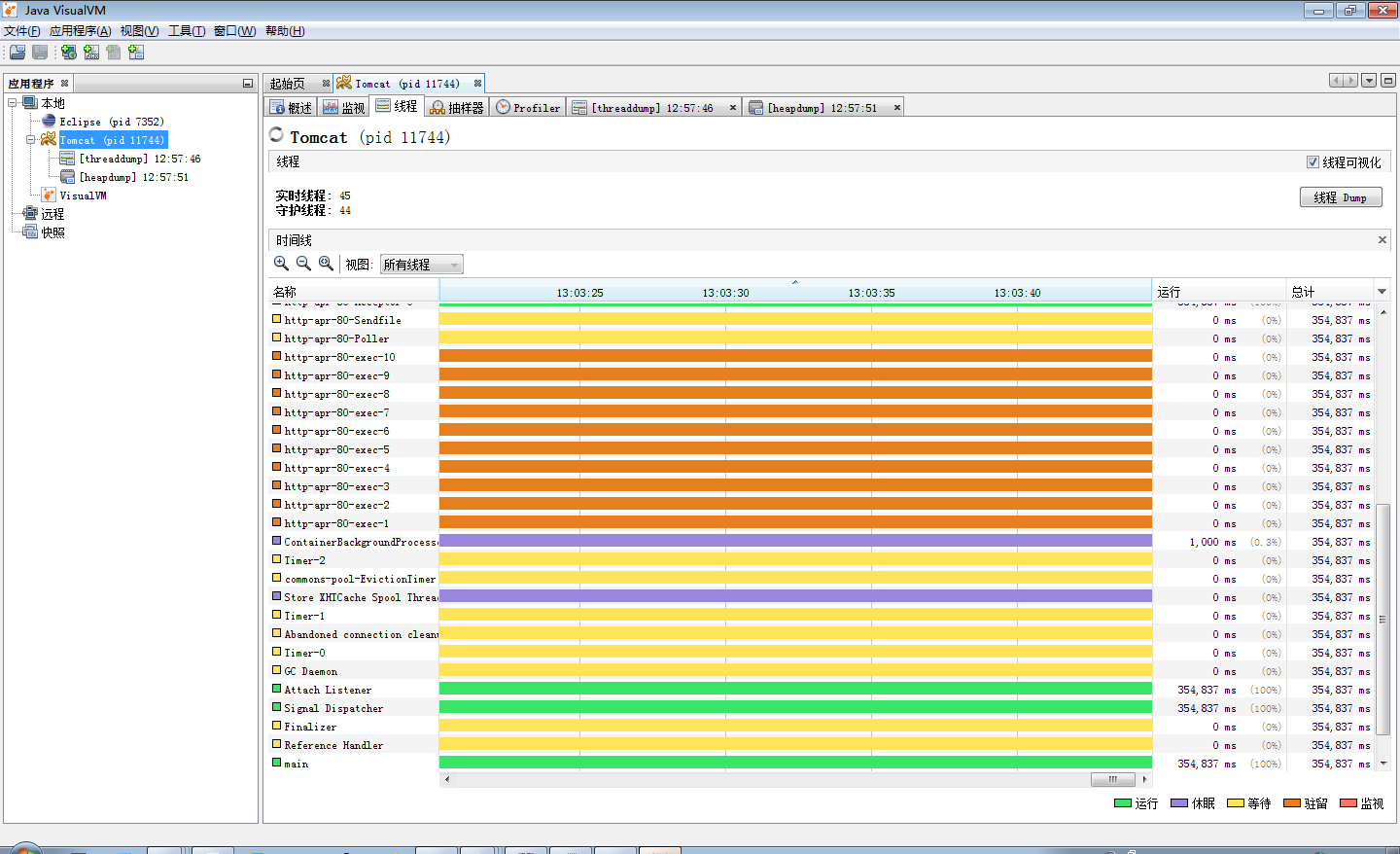Click the zoom in magnifier above timeline

pos(281,264)
